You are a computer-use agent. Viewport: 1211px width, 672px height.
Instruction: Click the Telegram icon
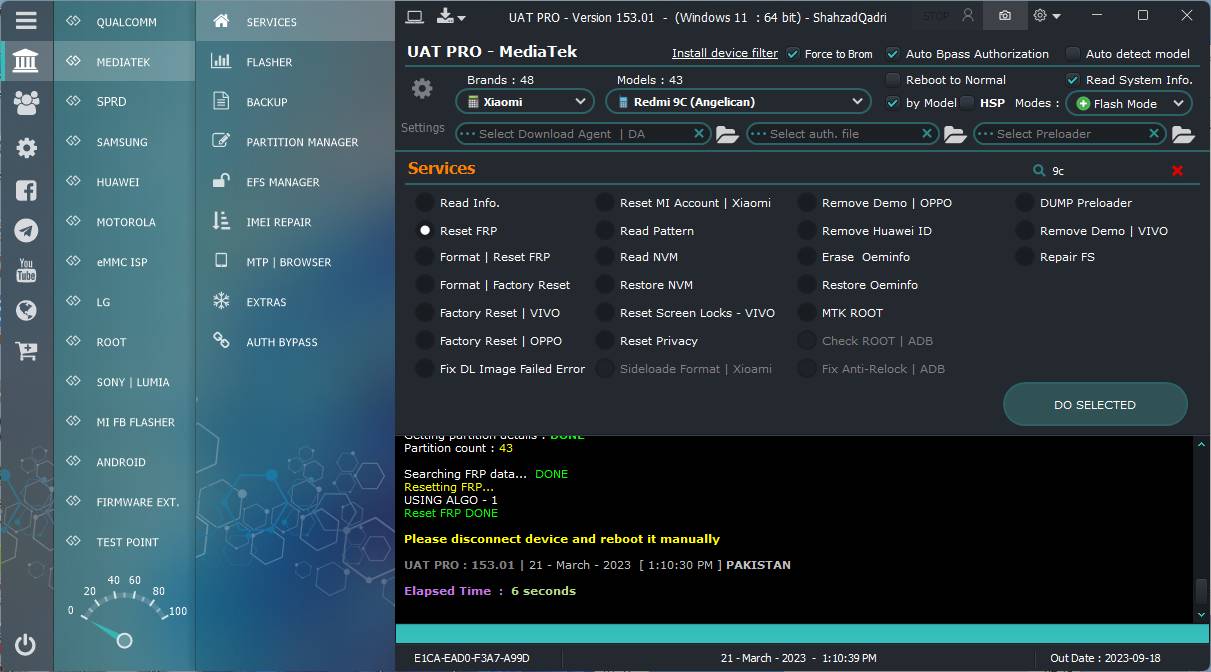click(x=26, y=230)
